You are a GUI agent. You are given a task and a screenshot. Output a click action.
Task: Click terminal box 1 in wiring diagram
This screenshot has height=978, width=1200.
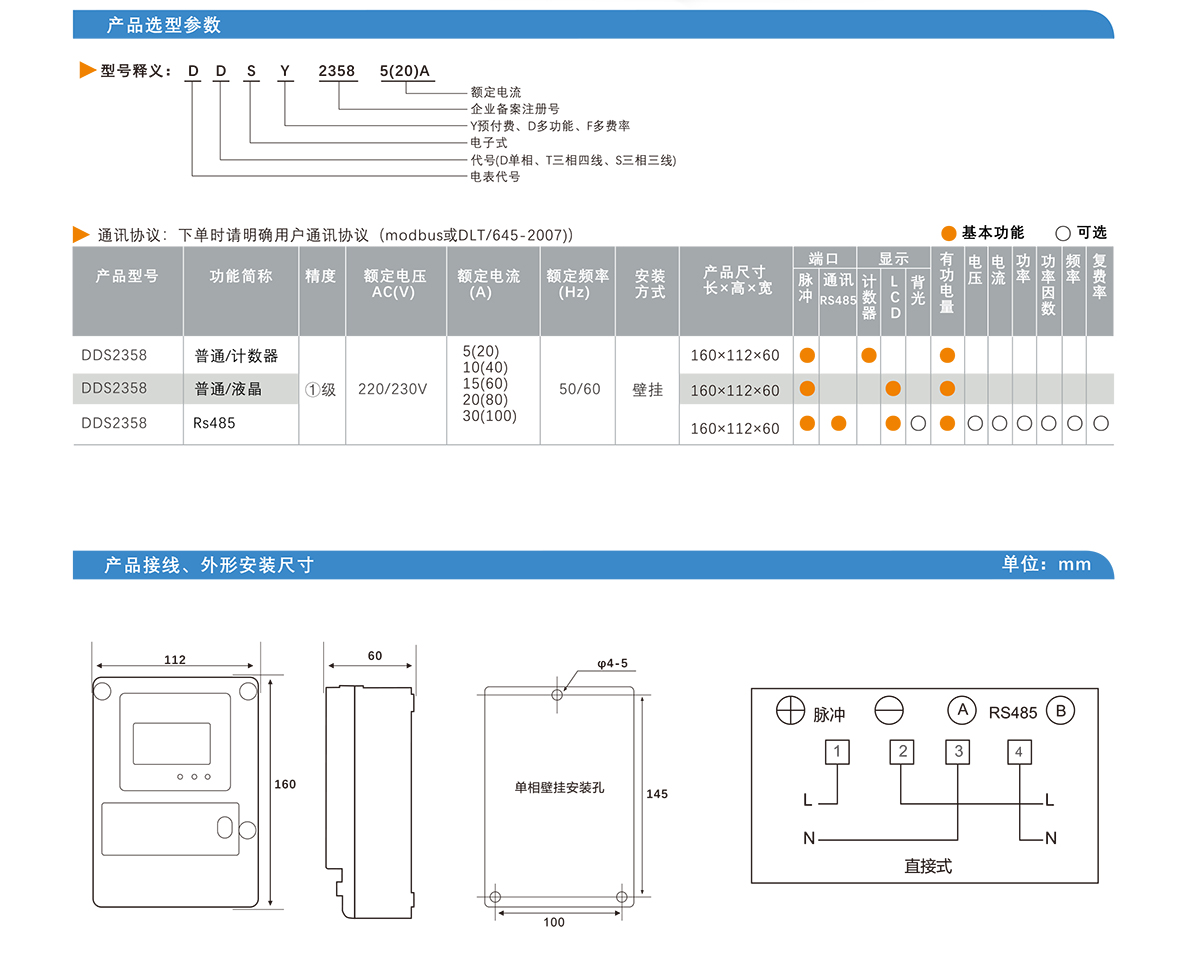pos(838,752)
